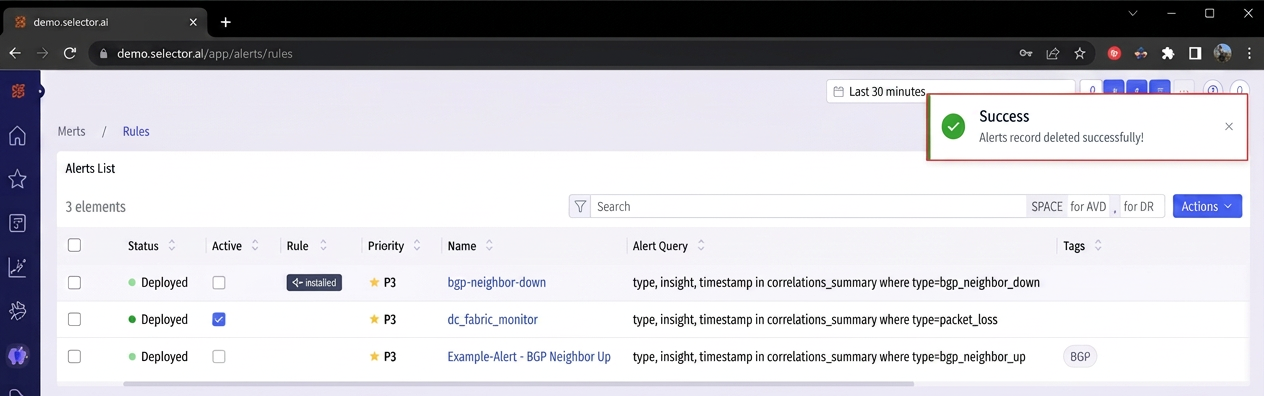This screenshot has width=1264, height=396.
Task: Click the filter funnel icon beside Search
Action: [x=579, y=206]
